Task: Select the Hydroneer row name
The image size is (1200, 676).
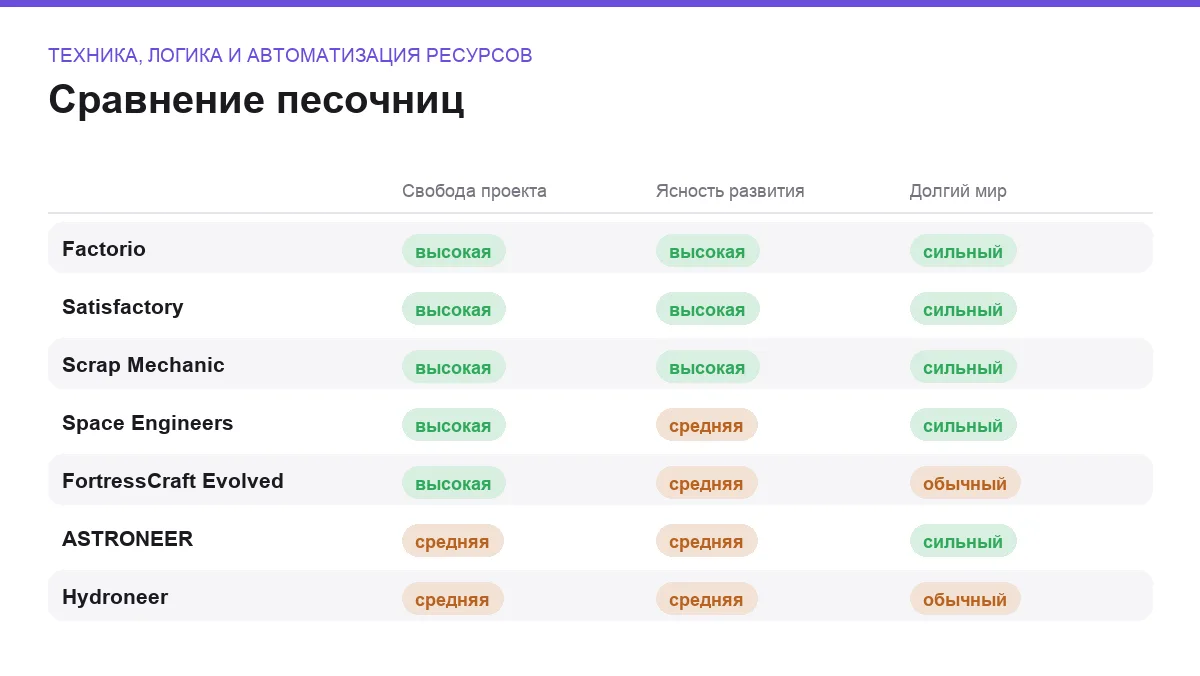Action: [x=115, y=597]
